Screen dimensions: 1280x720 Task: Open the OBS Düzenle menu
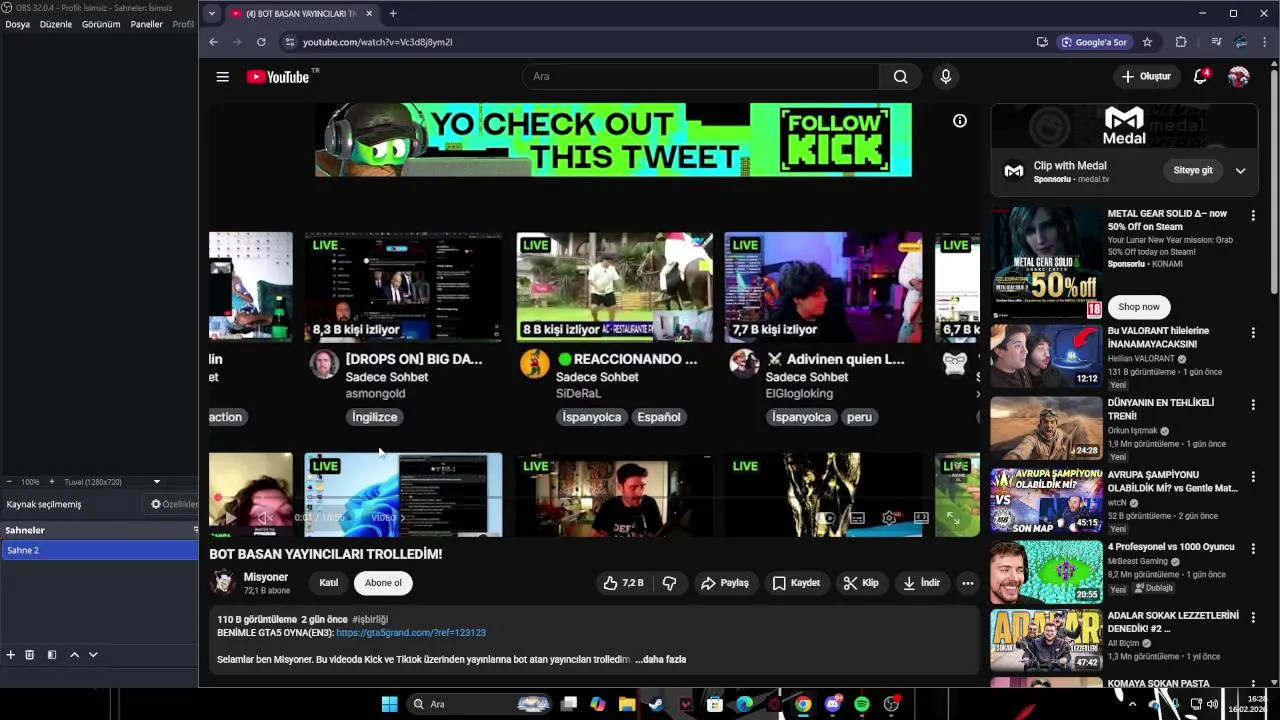pos(56,24)
